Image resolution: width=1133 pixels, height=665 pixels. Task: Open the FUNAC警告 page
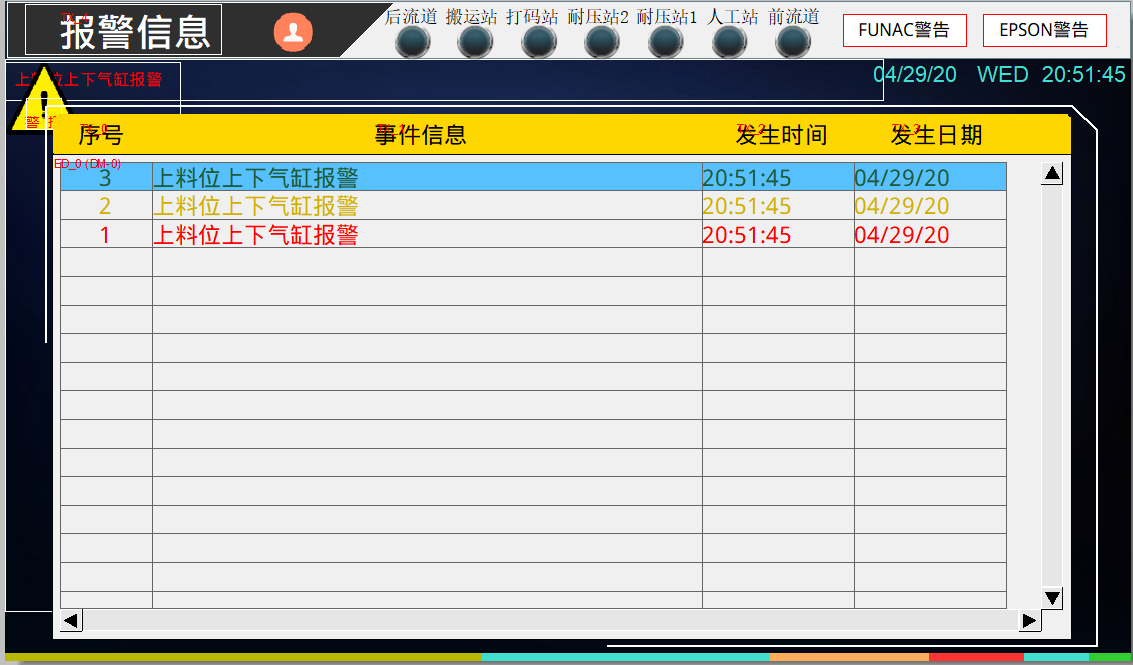[904, 30]
